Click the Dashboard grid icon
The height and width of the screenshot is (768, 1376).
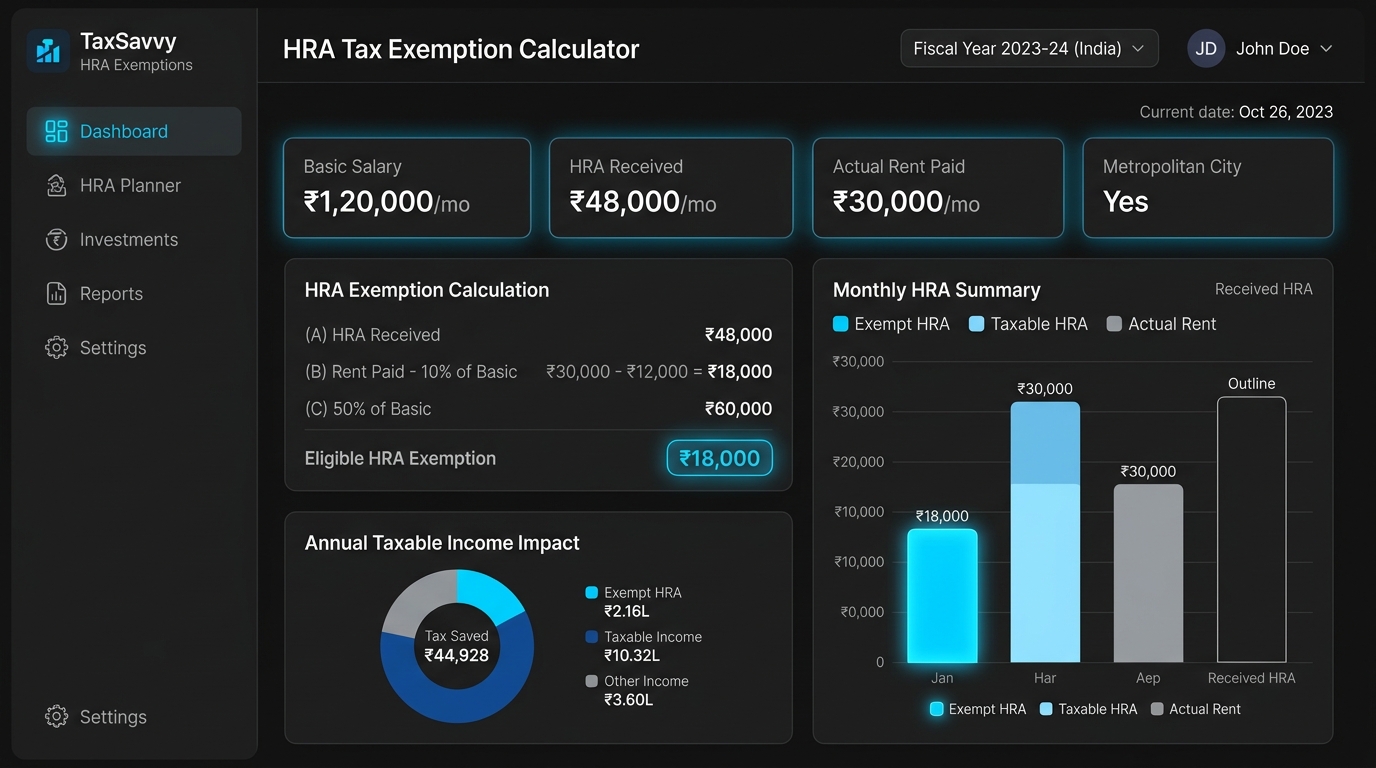57,131
